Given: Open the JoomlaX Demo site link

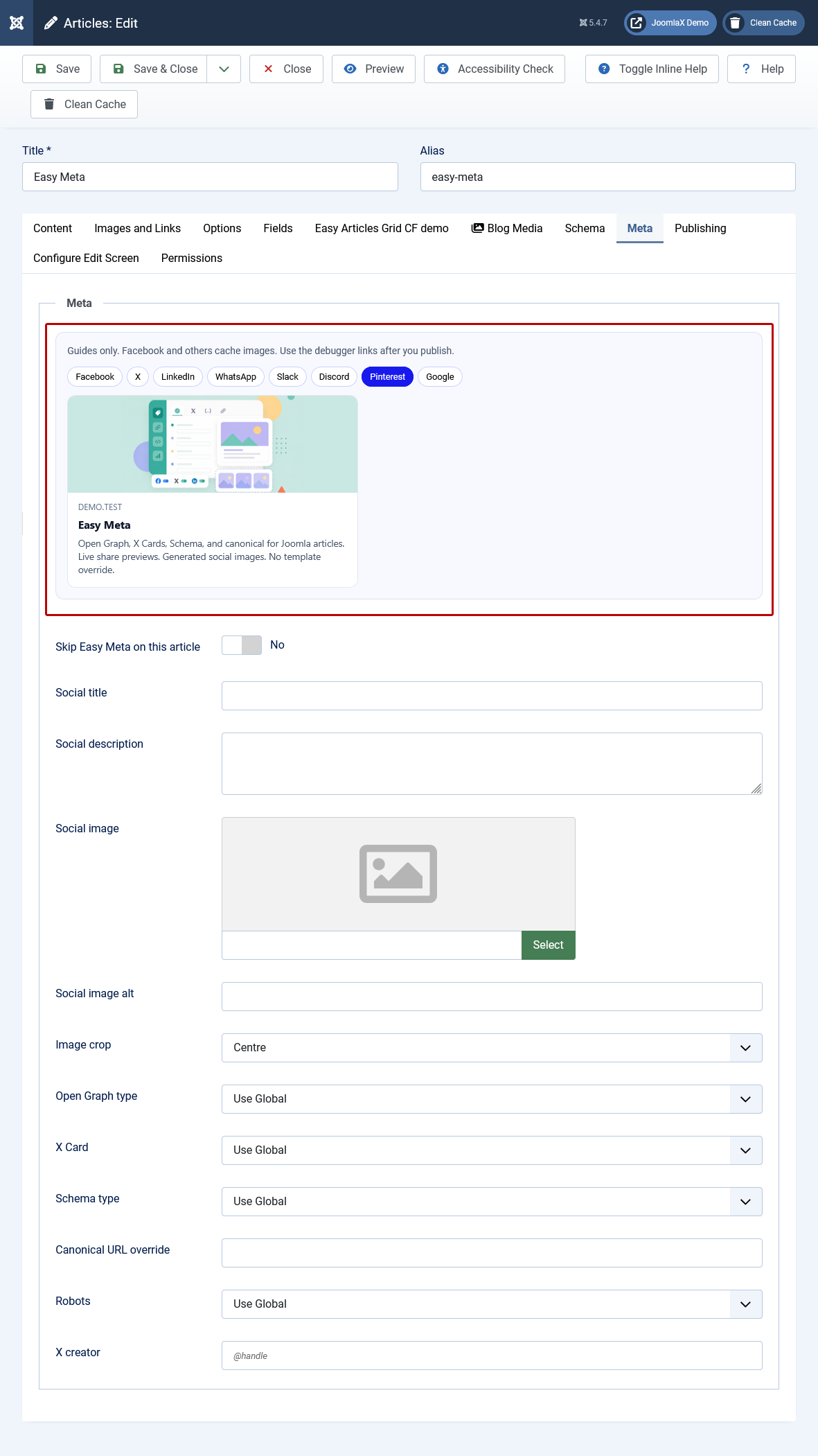Looking at the screenshot, I should (671, 23).
